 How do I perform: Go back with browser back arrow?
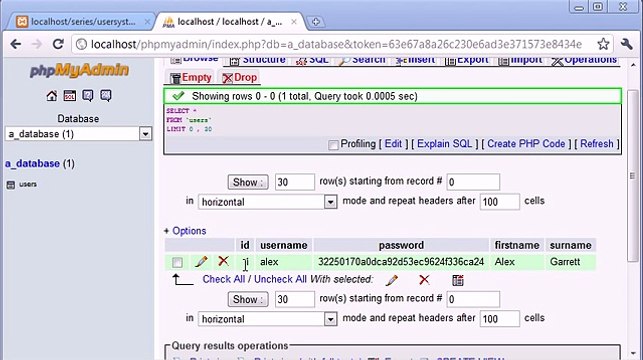[16, 44]
